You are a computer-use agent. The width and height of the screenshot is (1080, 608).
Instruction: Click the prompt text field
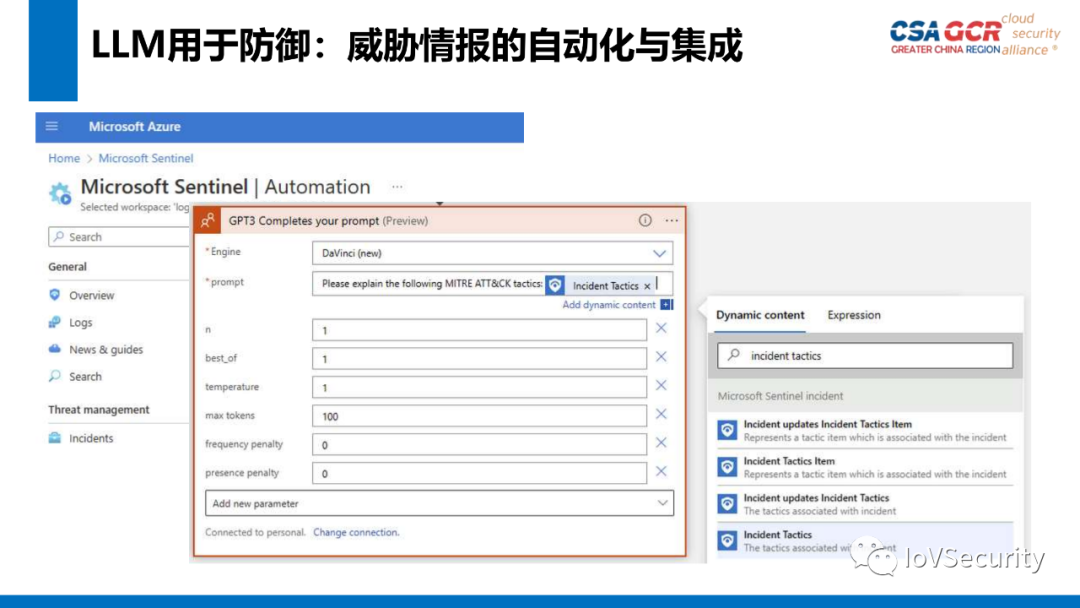click(492, 284)
